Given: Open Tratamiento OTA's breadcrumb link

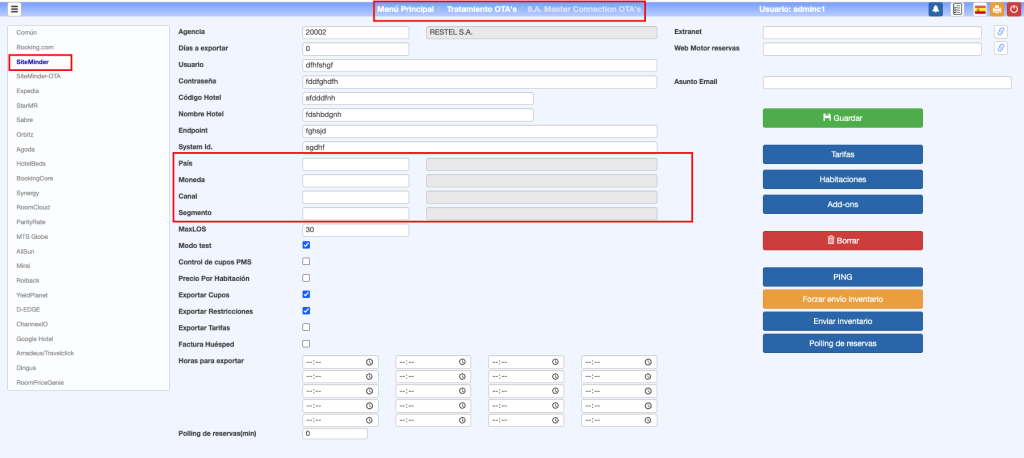Looking at the screenshot, I should [481, 10].
